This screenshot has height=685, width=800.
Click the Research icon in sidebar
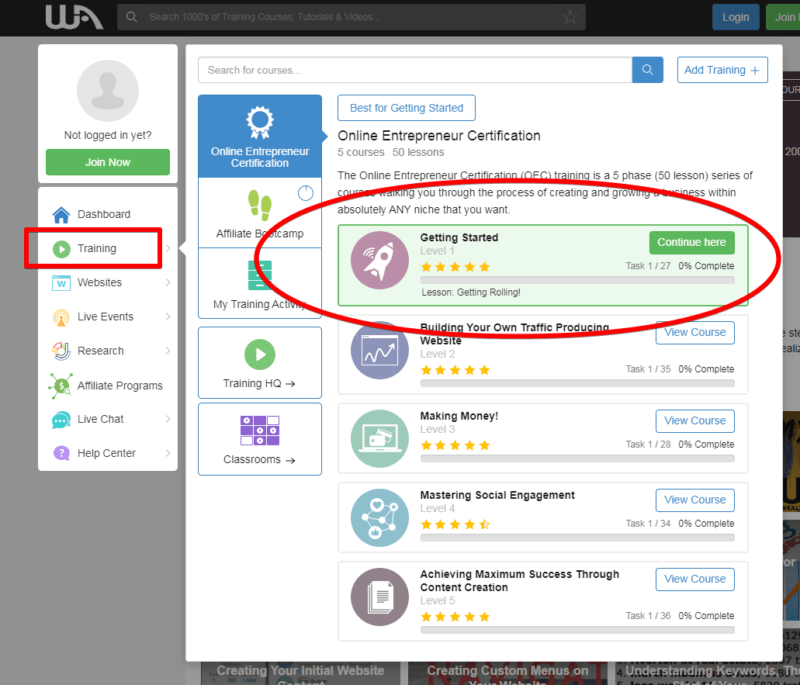(61, 351)
